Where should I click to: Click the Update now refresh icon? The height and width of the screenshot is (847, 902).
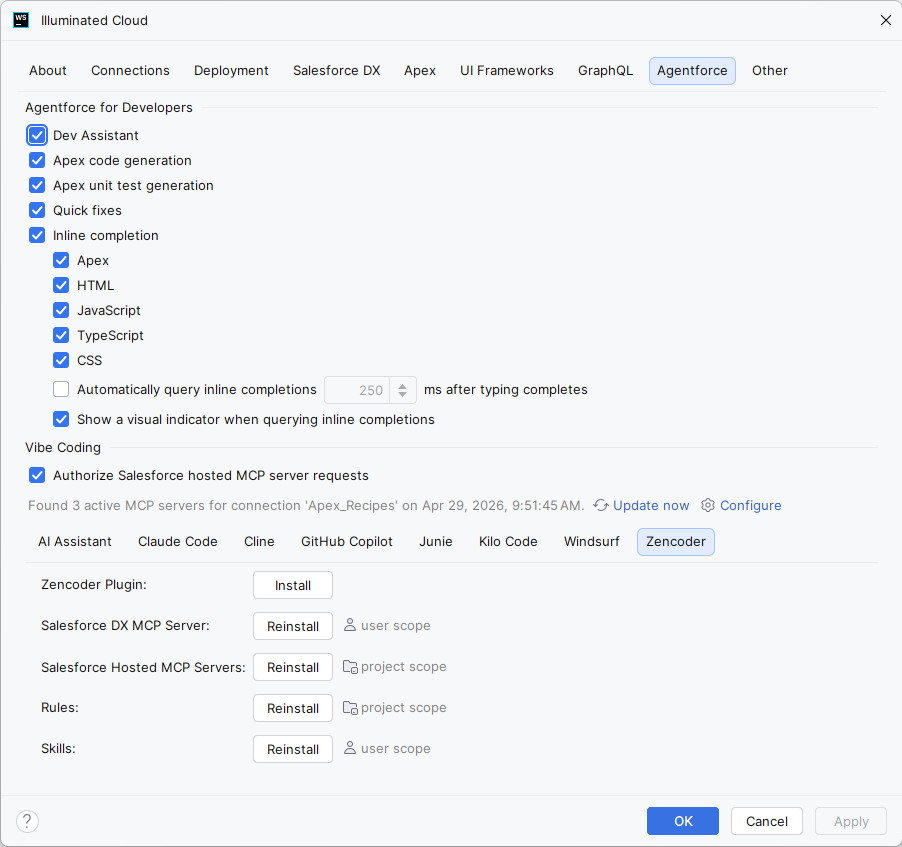(601, 505)
